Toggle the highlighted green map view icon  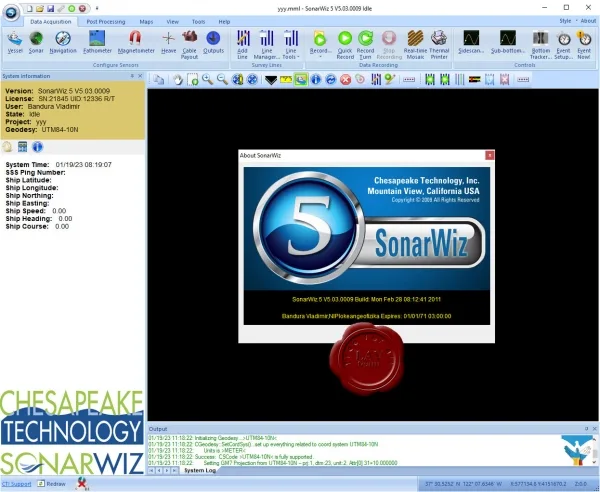click(x=301, y=80)
